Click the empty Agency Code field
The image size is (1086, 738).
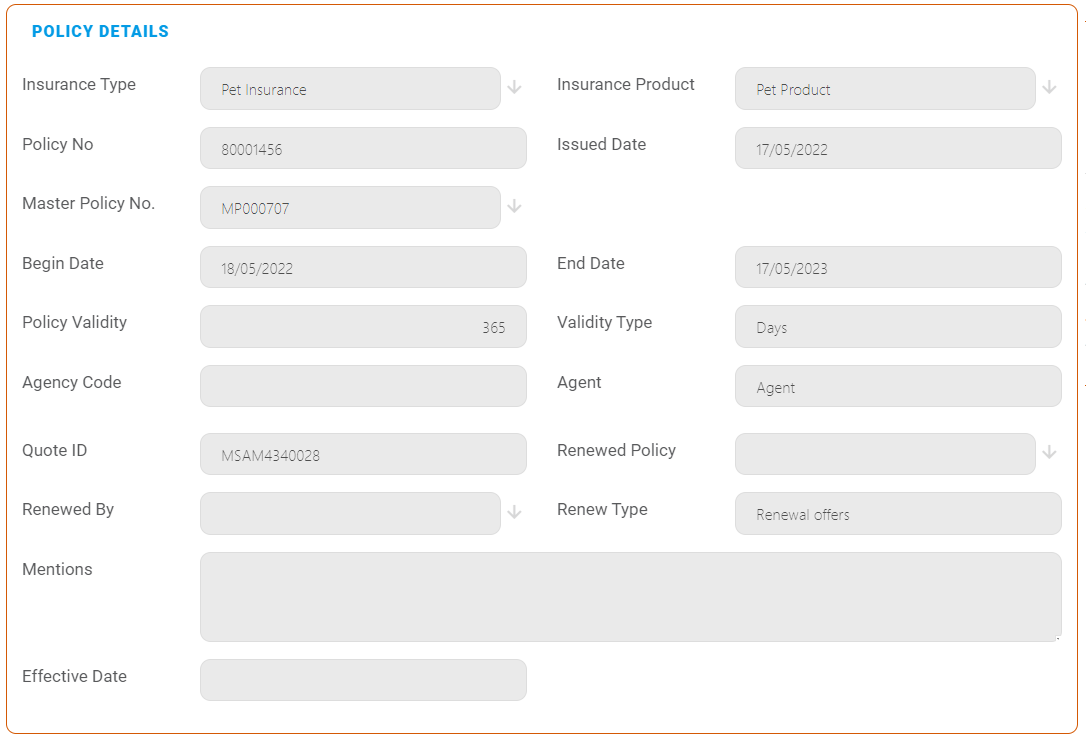tap(363, 386)
